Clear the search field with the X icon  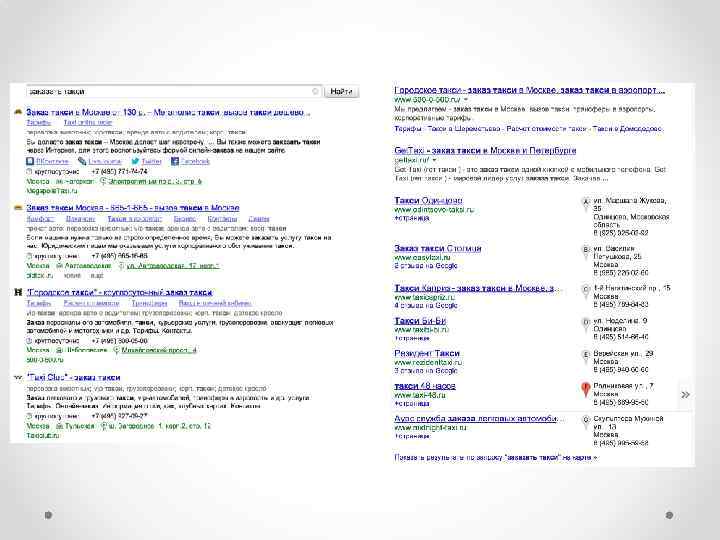click(x=315, y=91)
